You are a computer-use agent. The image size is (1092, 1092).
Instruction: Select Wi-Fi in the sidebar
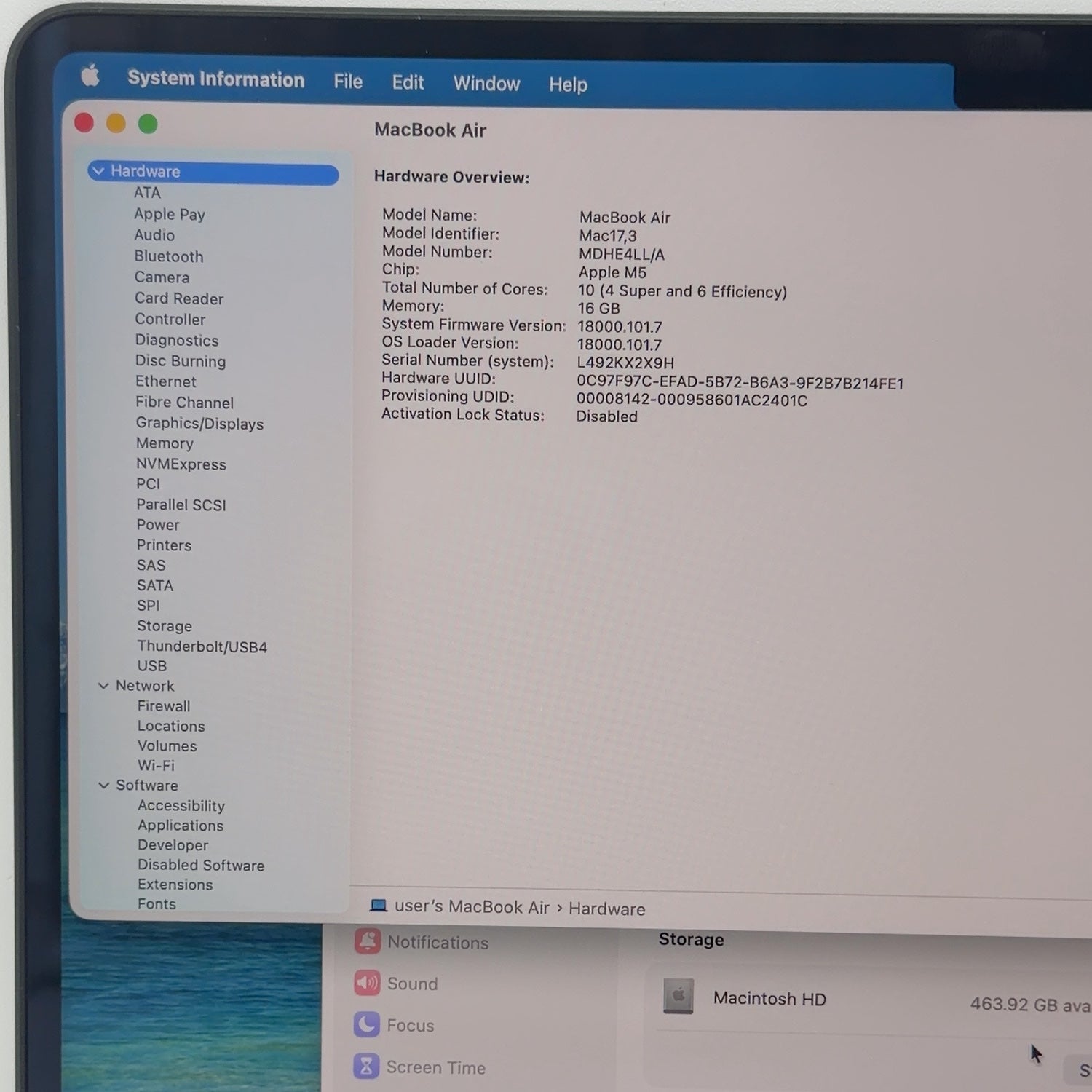(x=156, y=766)
